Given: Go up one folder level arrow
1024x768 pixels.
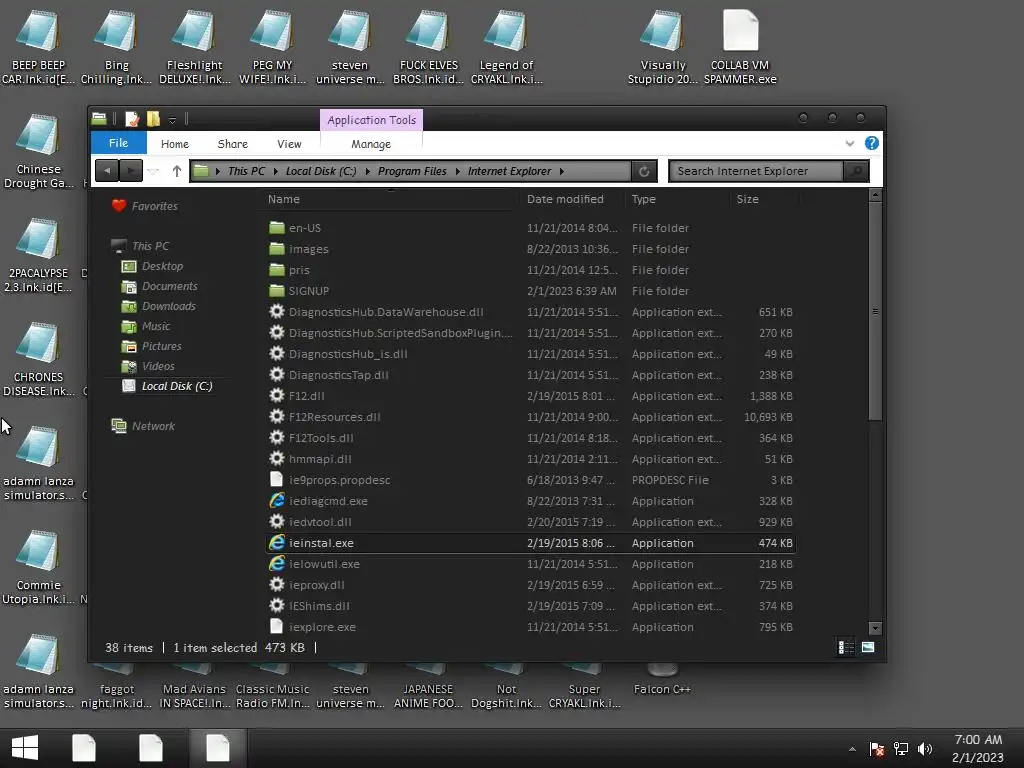Looking at the screenshot, I should (x=177, y=171).
